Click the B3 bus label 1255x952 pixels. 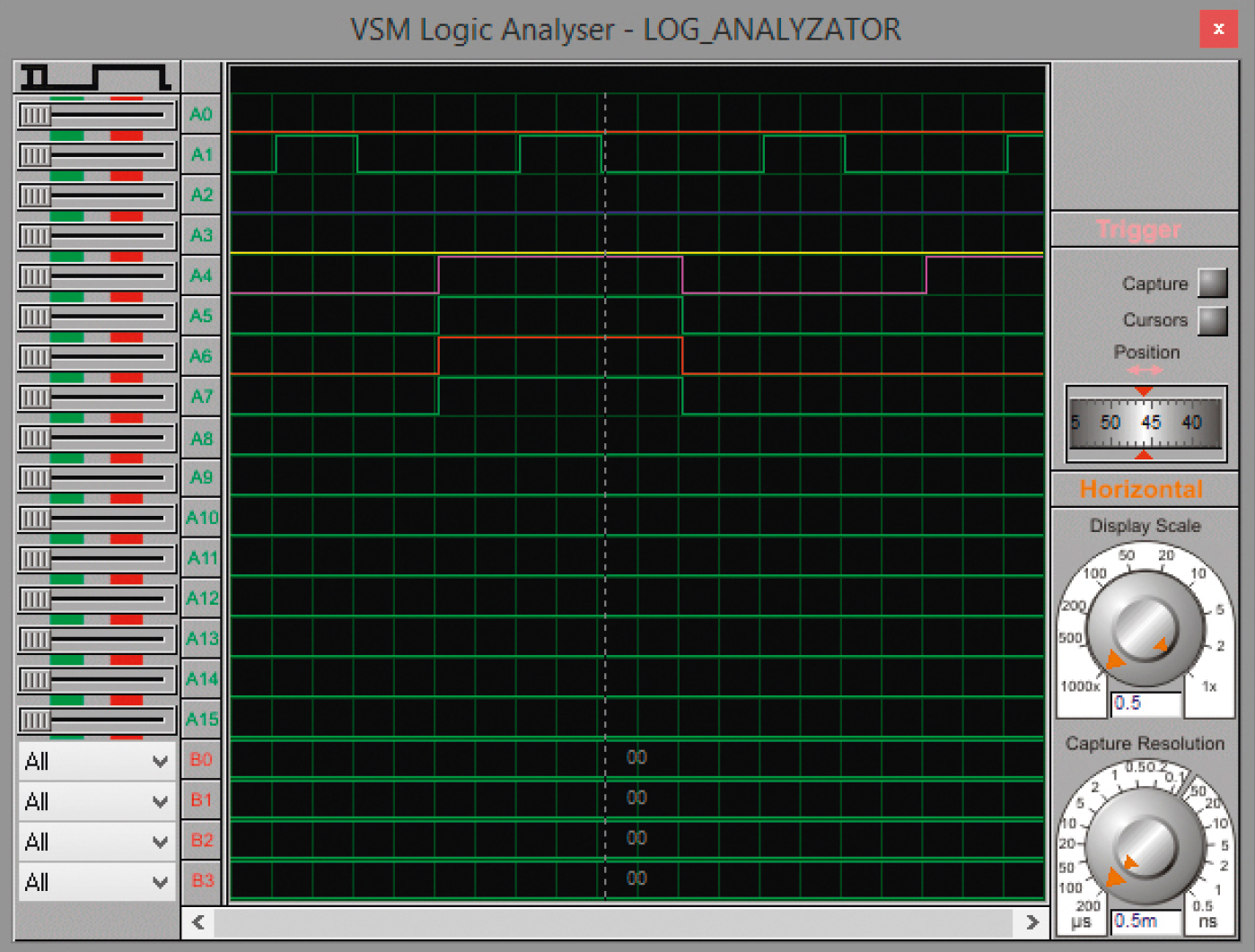click(x=201, y=880)
